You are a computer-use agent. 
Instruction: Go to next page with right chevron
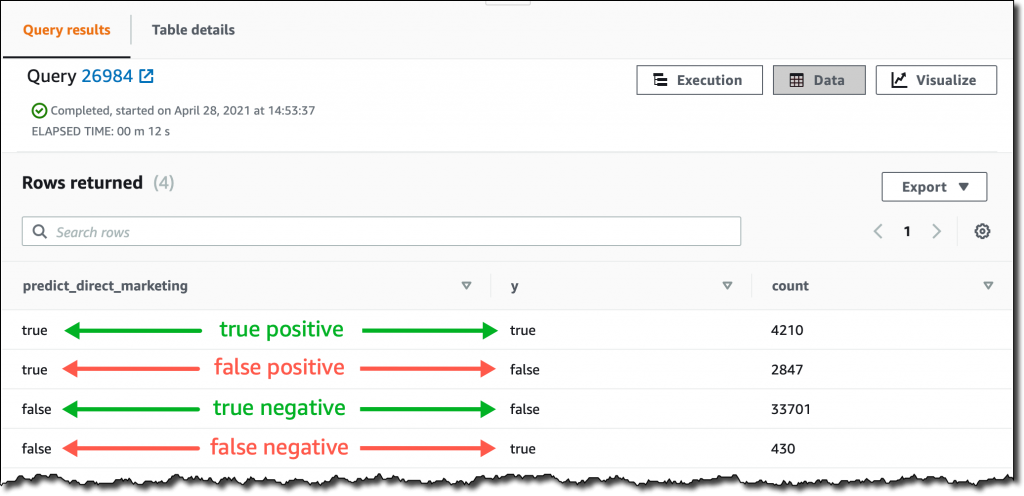936,231
